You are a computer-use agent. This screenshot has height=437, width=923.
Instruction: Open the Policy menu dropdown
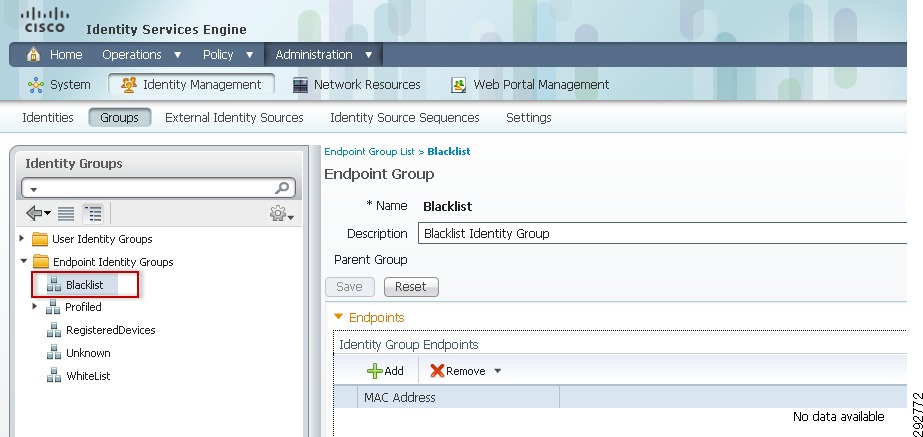point(250,55)
